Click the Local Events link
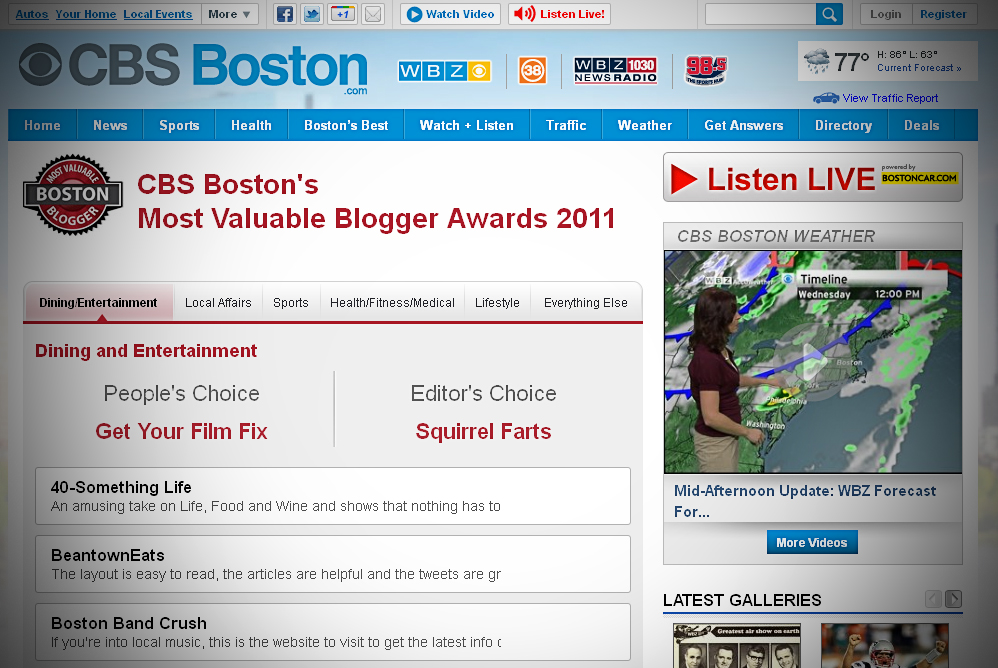998x668 pixels. click(x=158, y=14)
